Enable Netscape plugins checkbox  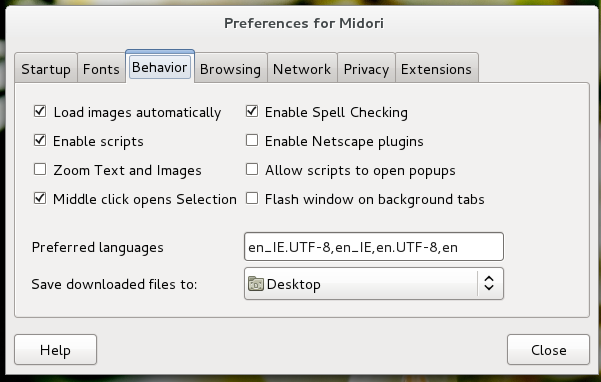click(x=252, y=140)
